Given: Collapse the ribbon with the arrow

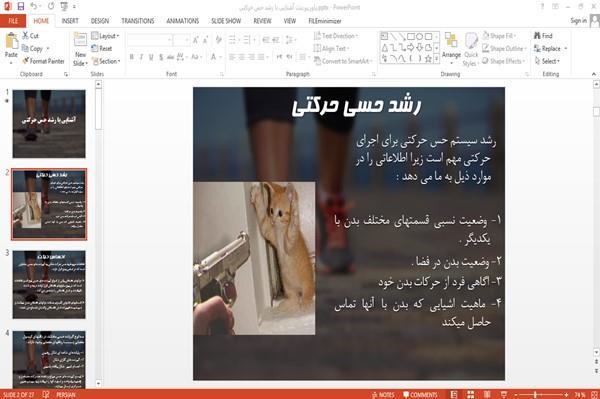Looking at the screenshot, I should click(593, 74).
